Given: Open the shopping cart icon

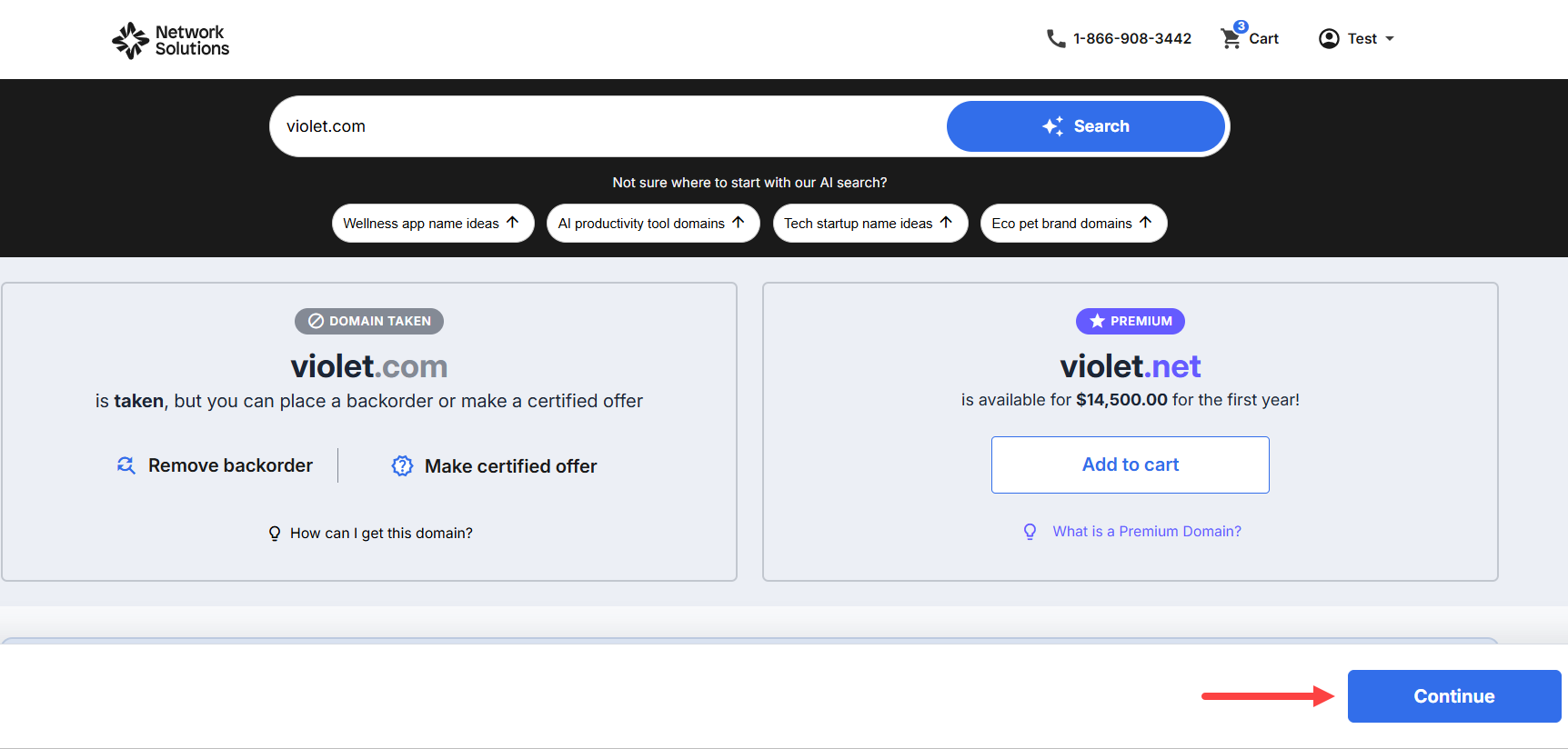Looking at the screenshot, I should click(1231, 39).
